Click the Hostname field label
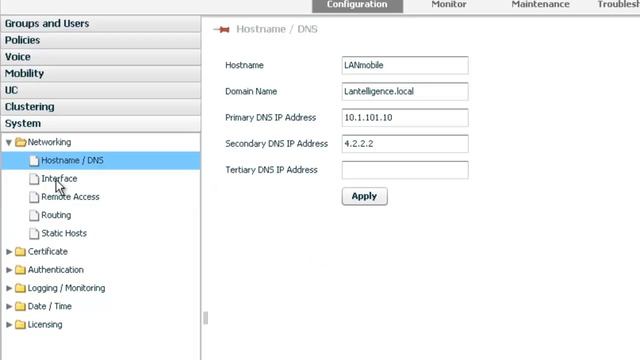Screen dimensions: 640x360 click(x=244, y=65)
